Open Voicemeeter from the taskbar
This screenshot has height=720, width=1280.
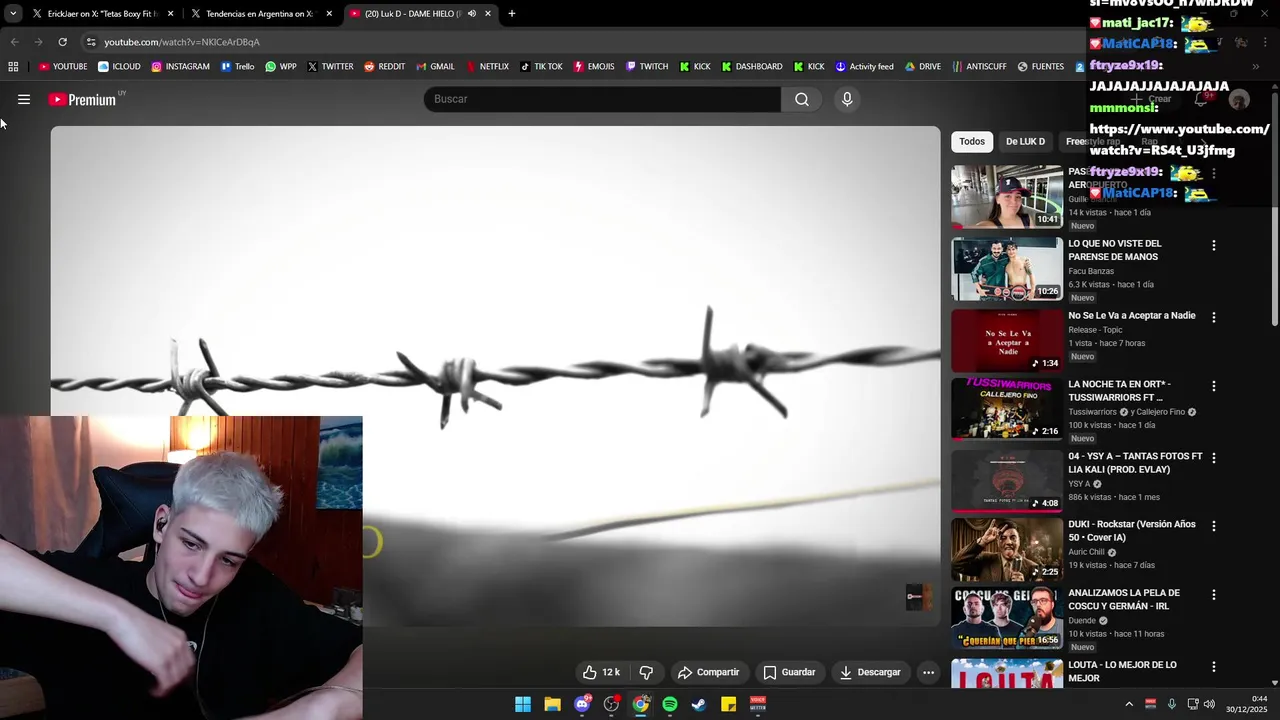[758, 704]
